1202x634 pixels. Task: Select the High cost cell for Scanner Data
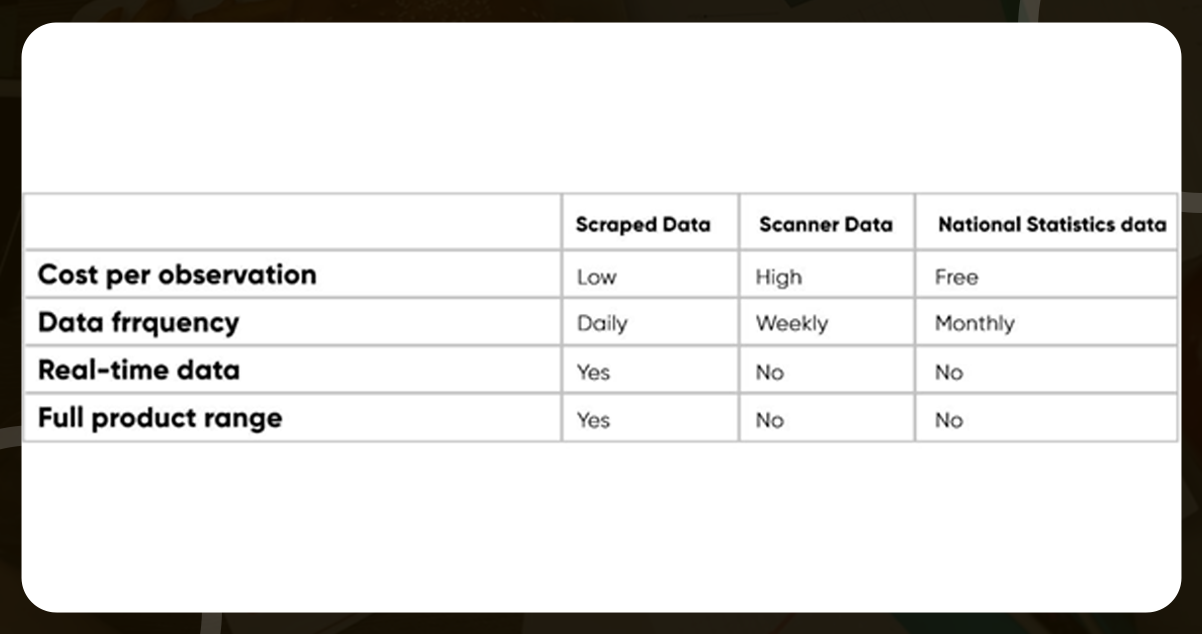tap(778, 277)
